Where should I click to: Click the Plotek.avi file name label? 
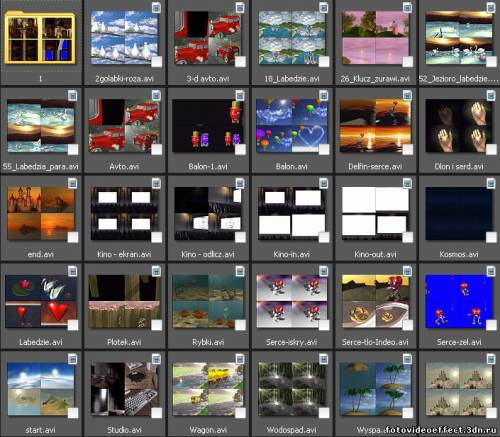tap(124, 342)
